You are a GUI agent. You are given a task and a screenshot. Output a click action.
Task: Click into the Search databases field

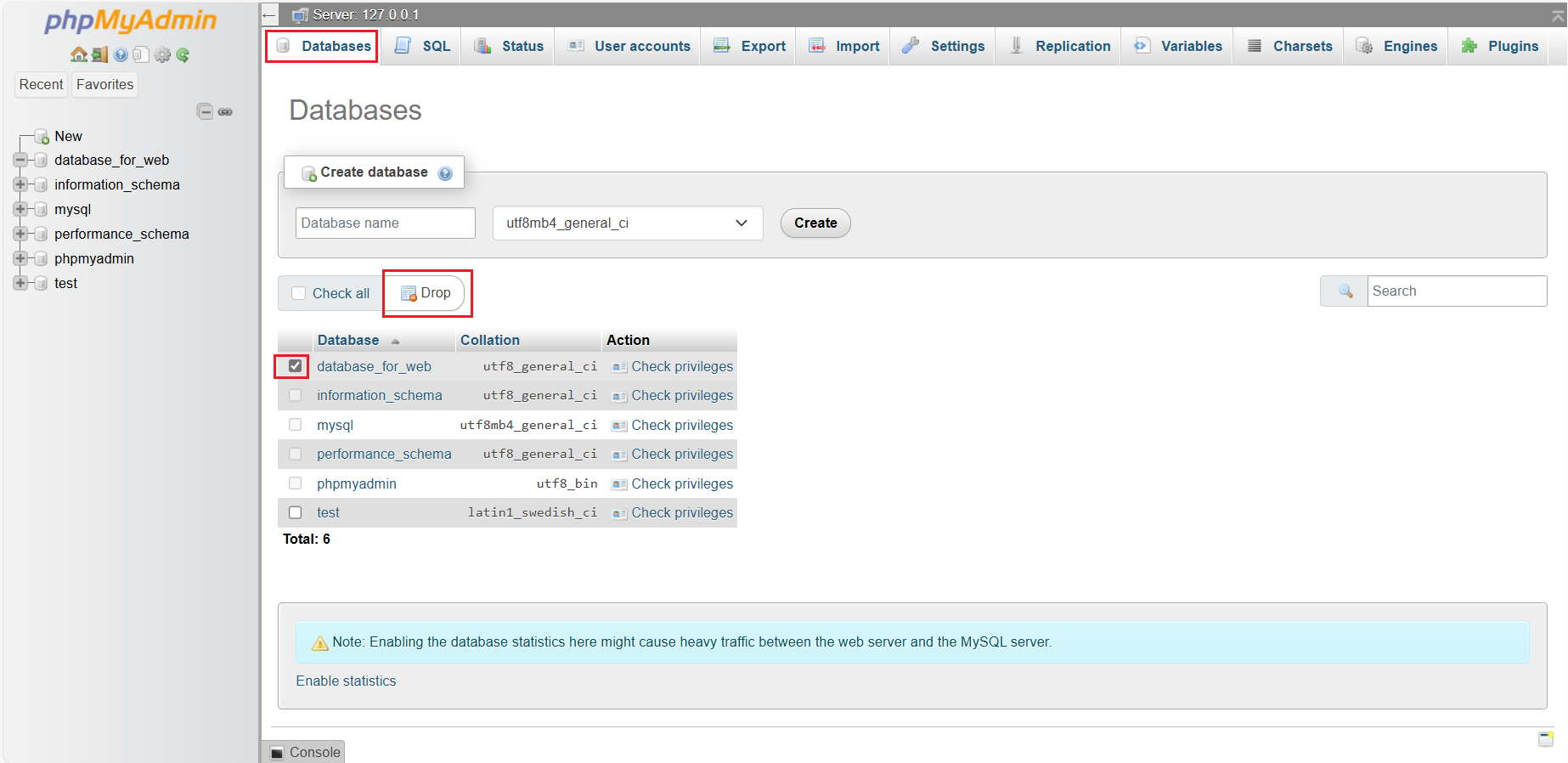1457,291
